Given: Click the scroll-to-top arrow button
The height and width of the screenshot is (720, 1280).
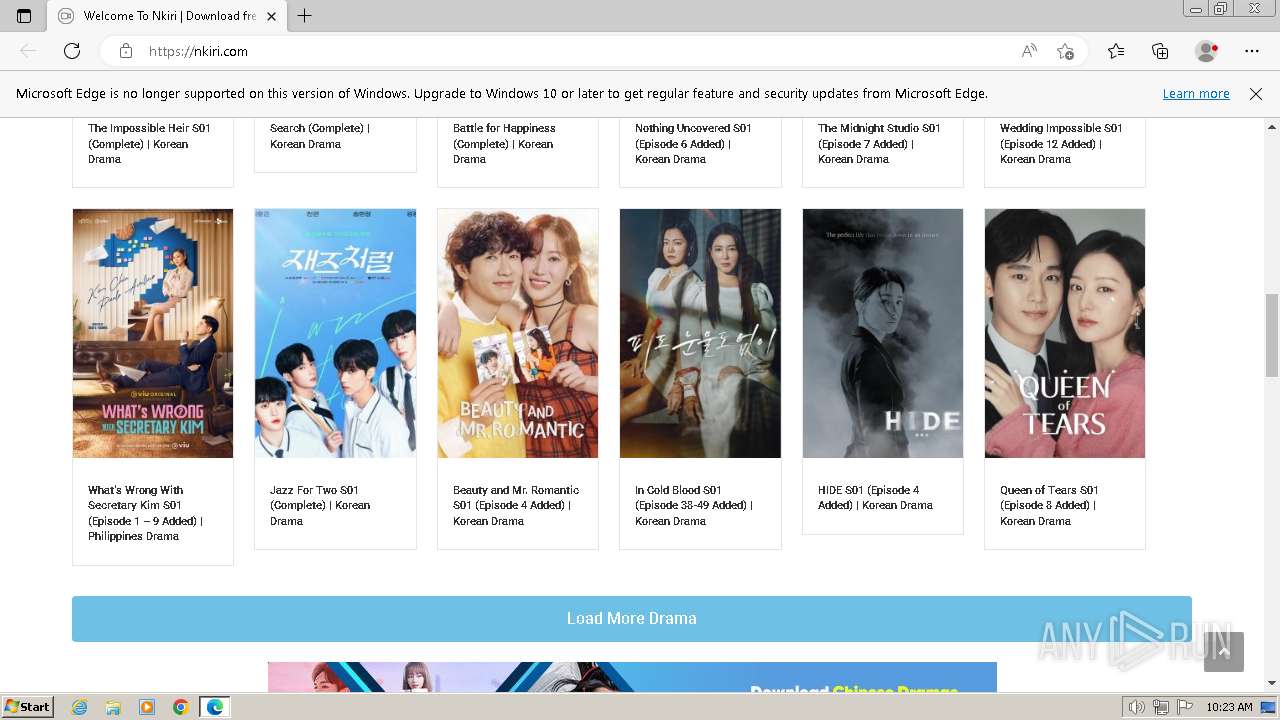Looking at the screenshot, I should tap(1224, 652).
